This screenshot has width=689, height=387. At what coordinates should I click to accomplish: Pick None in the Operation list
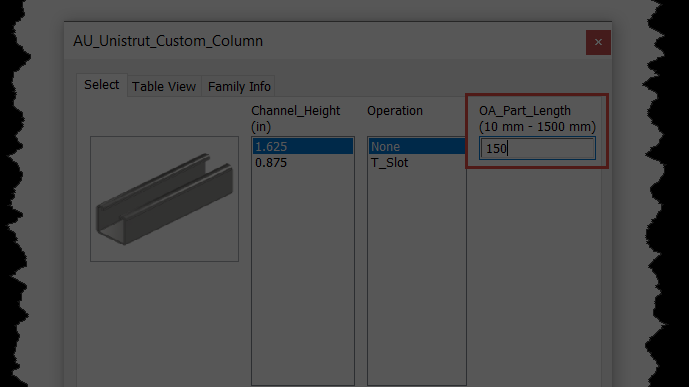pyautogui.click(x=417, y=146)
